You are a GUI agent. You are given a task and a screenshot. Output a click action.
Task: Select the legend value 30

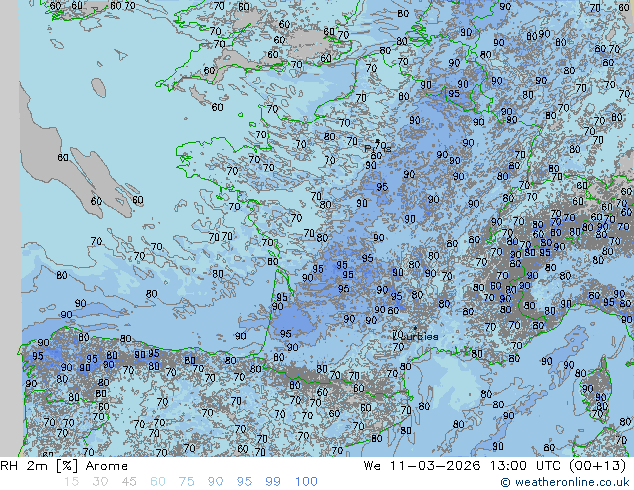[100, 482]
